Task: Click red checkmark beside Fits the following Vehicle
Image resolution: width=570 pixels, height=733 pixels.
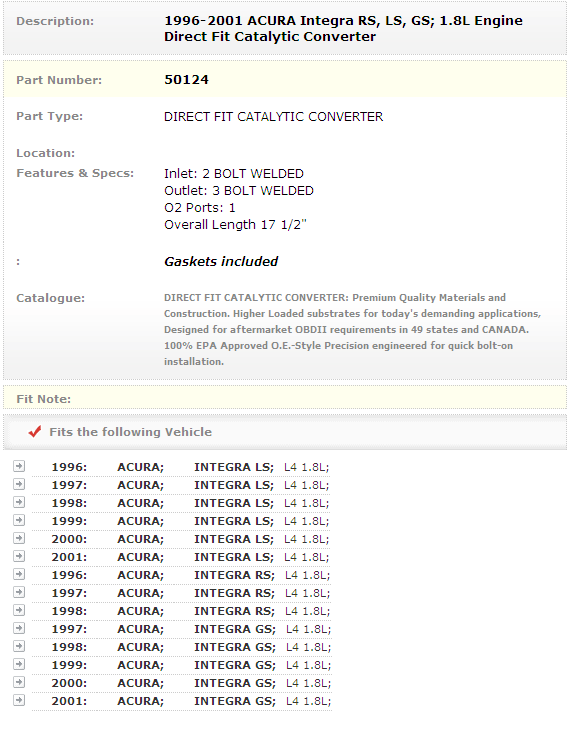Action: 35,431
